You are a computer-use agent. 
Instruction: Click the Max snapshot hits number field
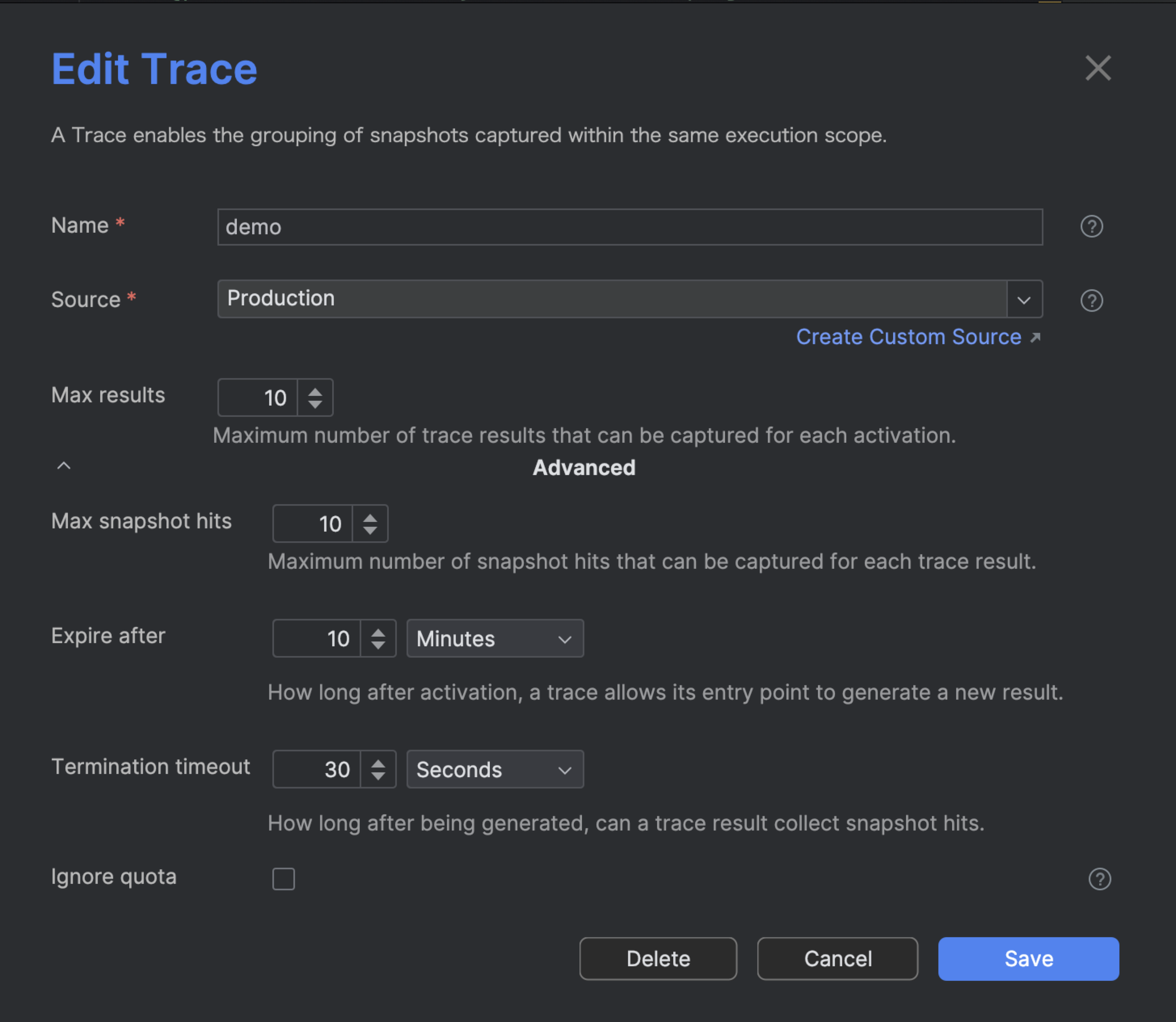coord(313,524)
